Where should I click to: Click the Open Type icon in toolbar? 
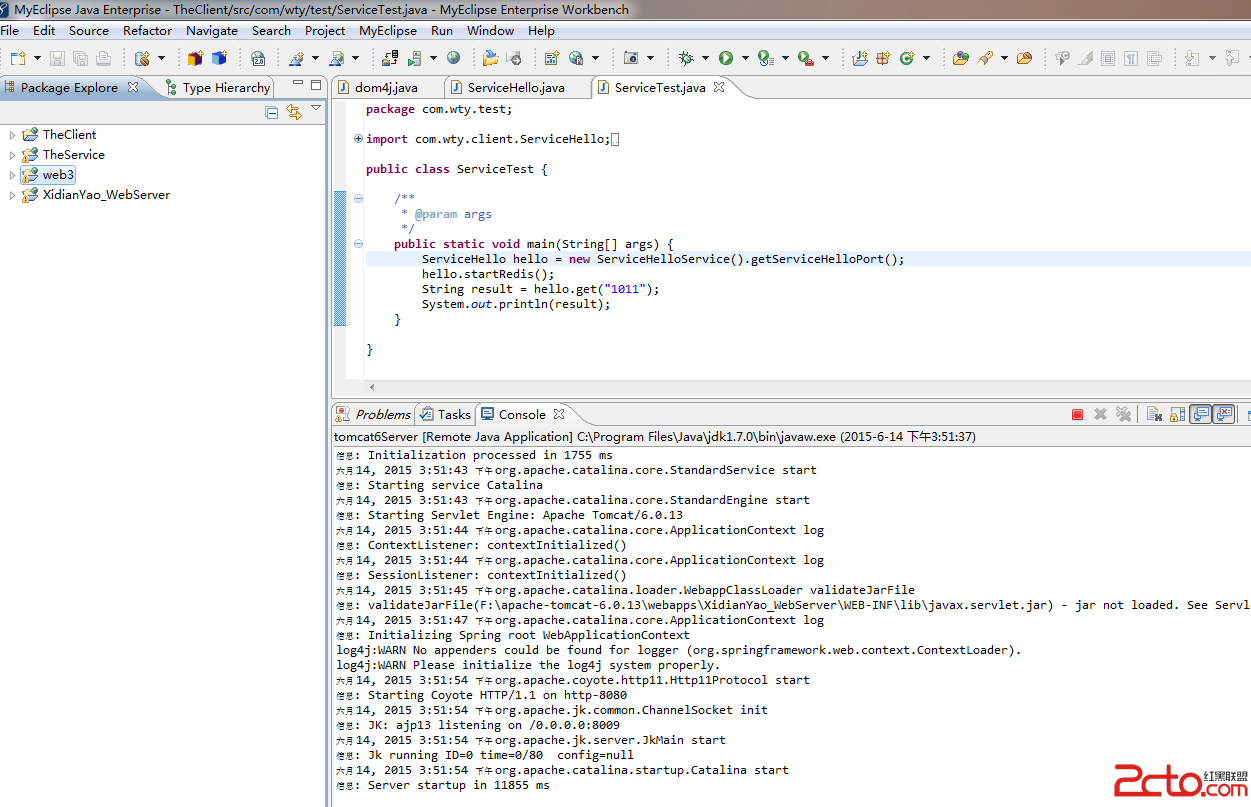[960, 58]
